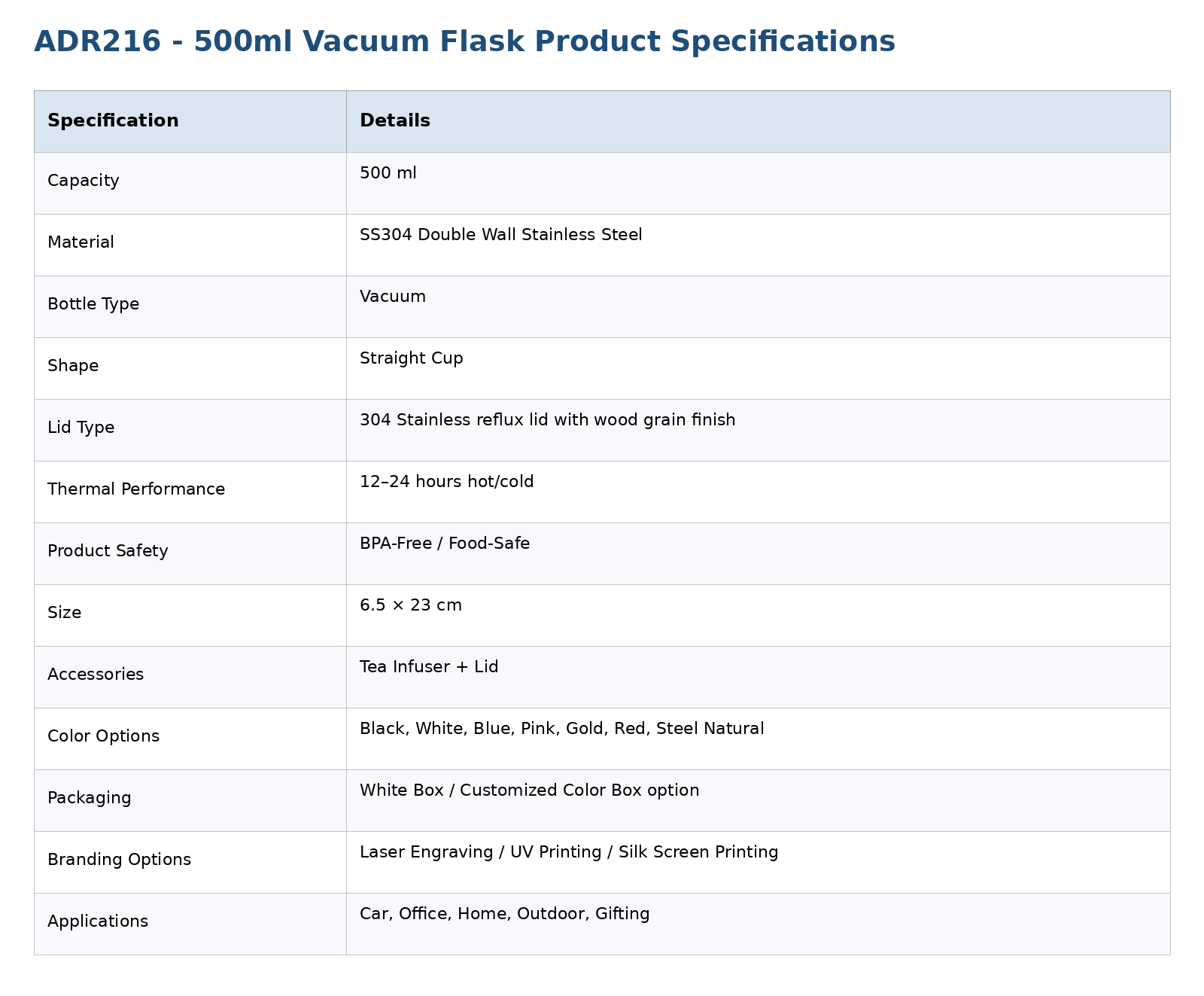Click the Branding Options row label
Viewport: 1204px width, 996px height.
coord(119,860)
